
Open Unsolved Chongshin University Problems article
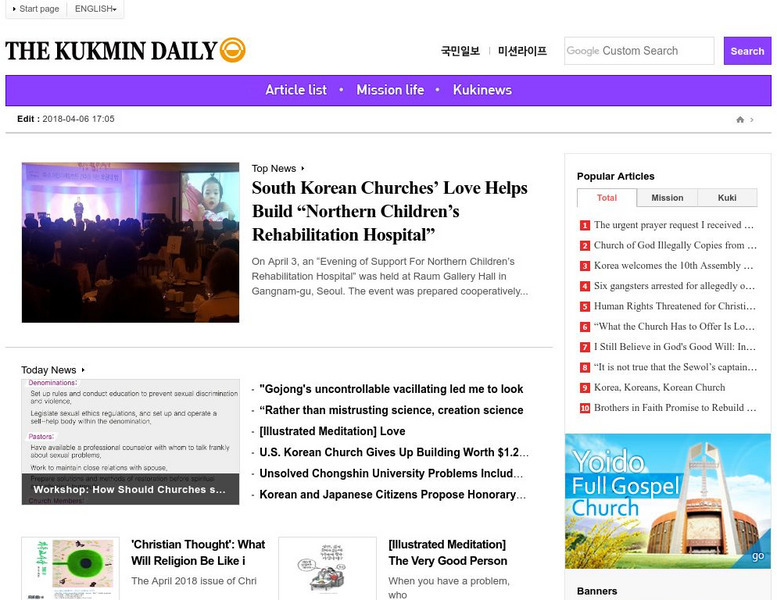(391, 473)
